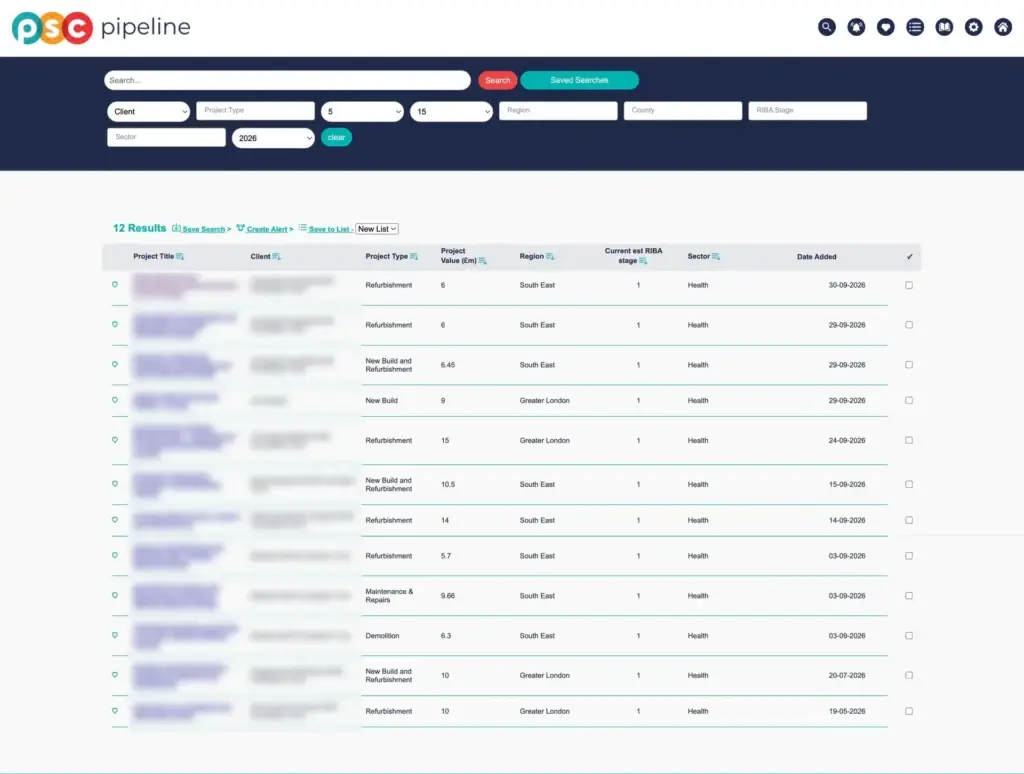Image resolution: width=1024 pixels, height=774 pixels.
Task: Click the red Search button
Action: [x=498, y=80]
